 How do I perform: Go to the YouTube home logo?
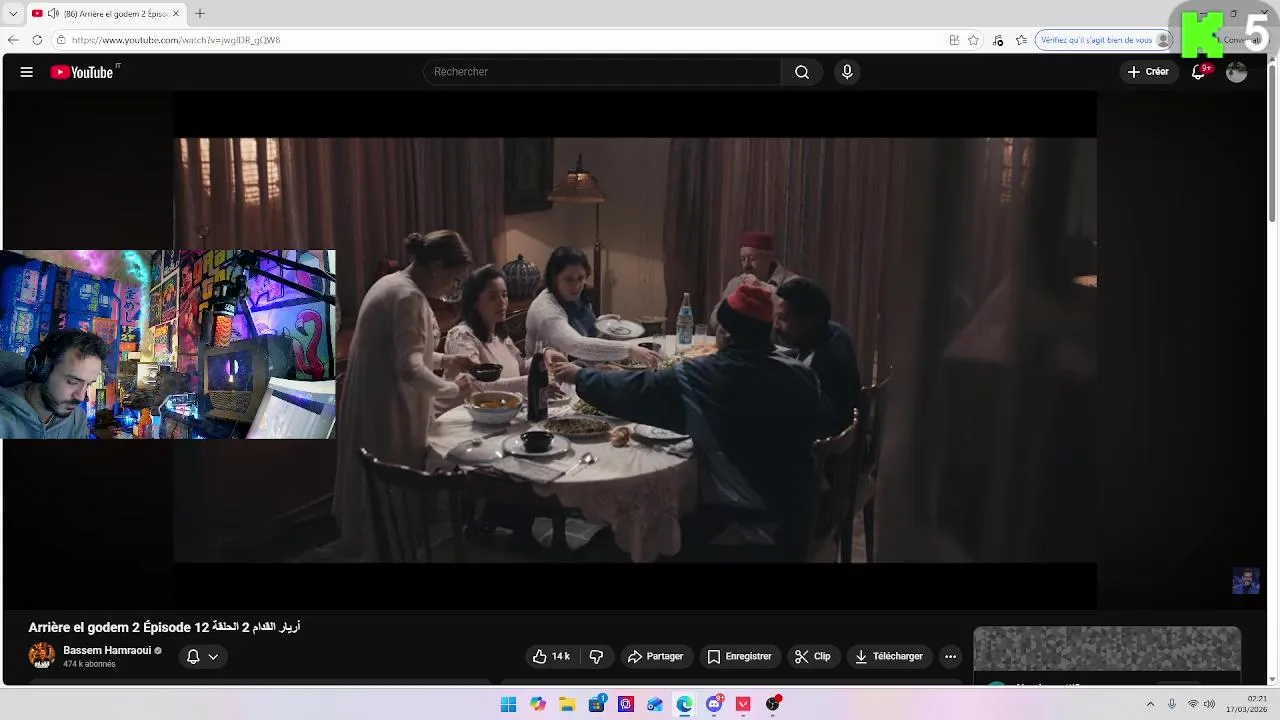tap(82, 72)
